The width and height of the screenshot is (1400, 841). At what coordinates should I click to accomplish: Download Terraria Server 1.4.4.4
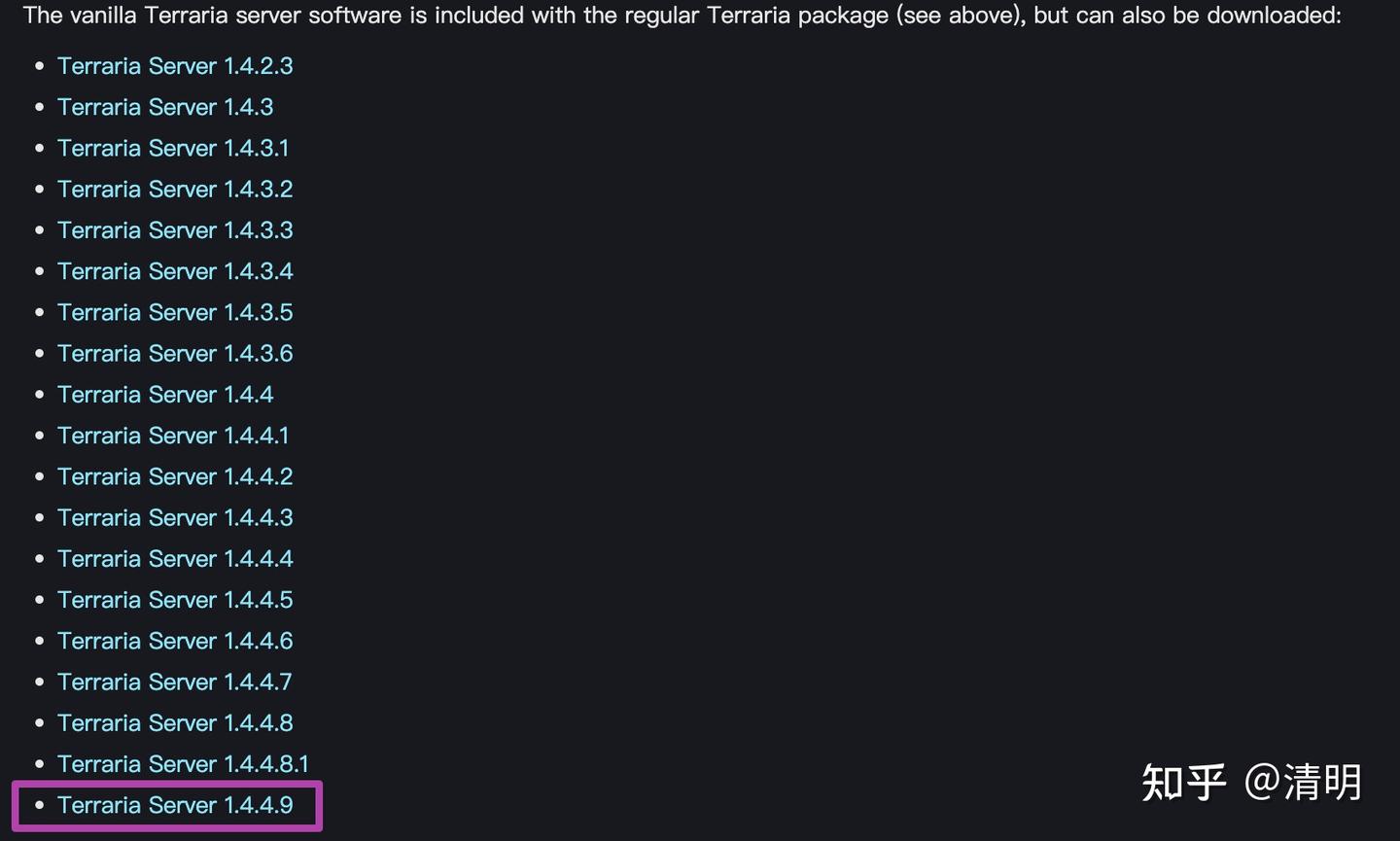coord(175,559)
